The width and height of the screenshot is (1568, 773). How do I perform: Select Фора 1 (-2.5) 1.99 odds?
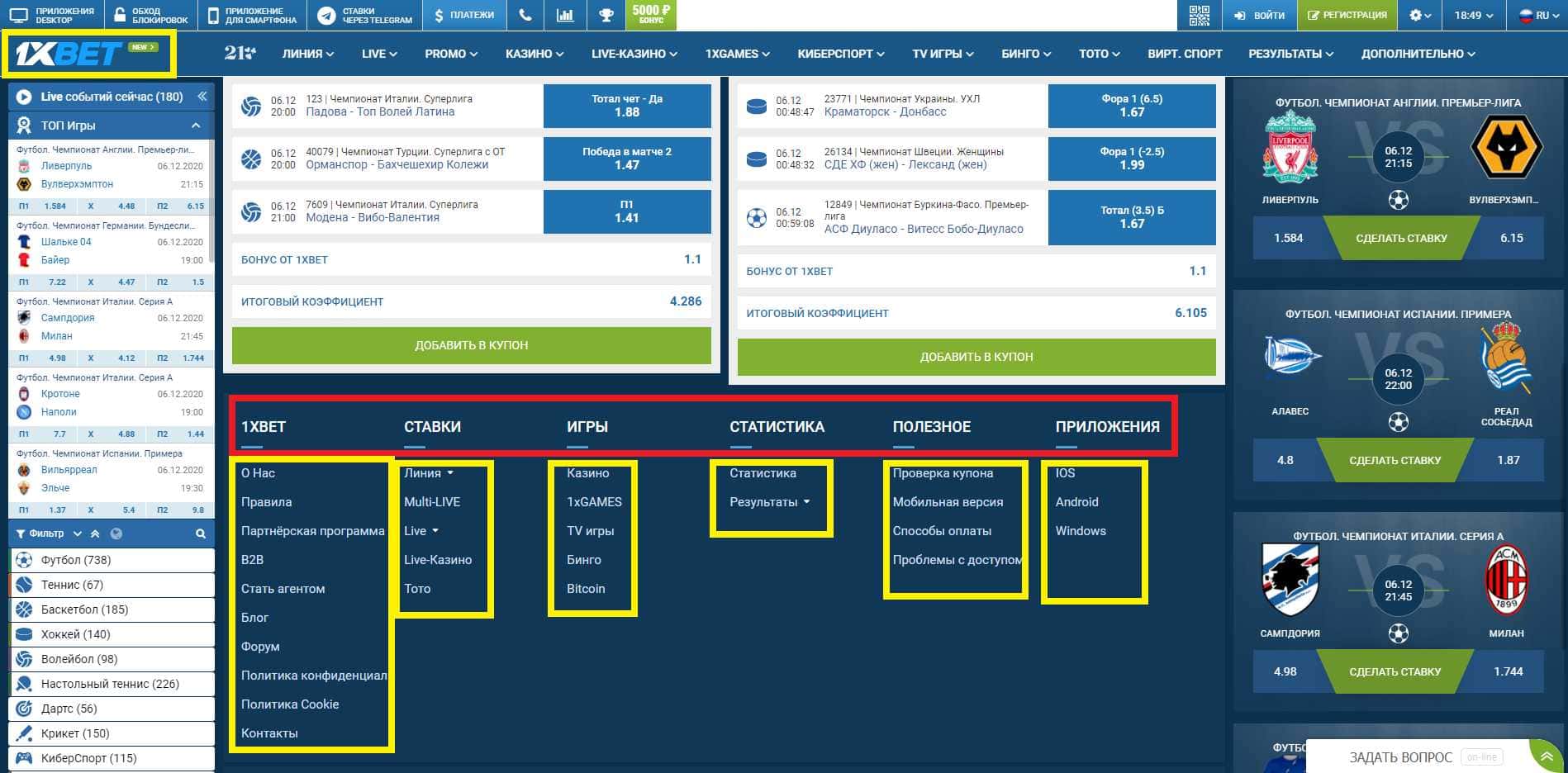(x=1132, y=159)
